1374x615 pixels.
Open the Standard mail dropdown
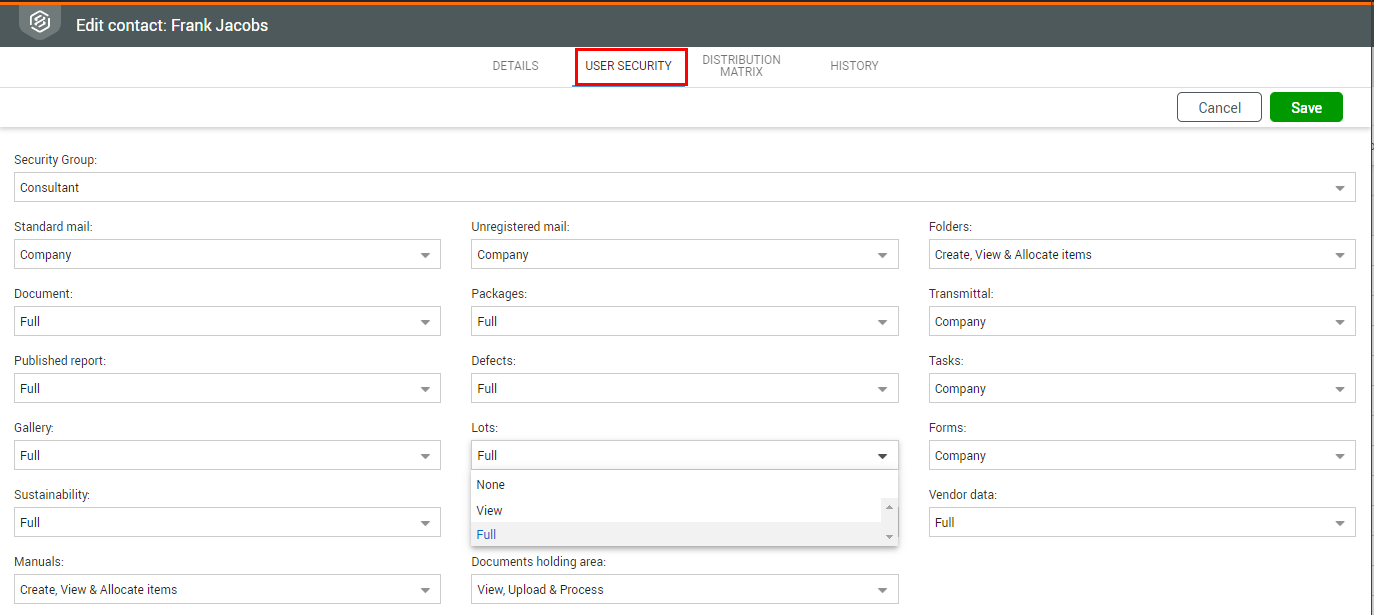tap(227, 255)
